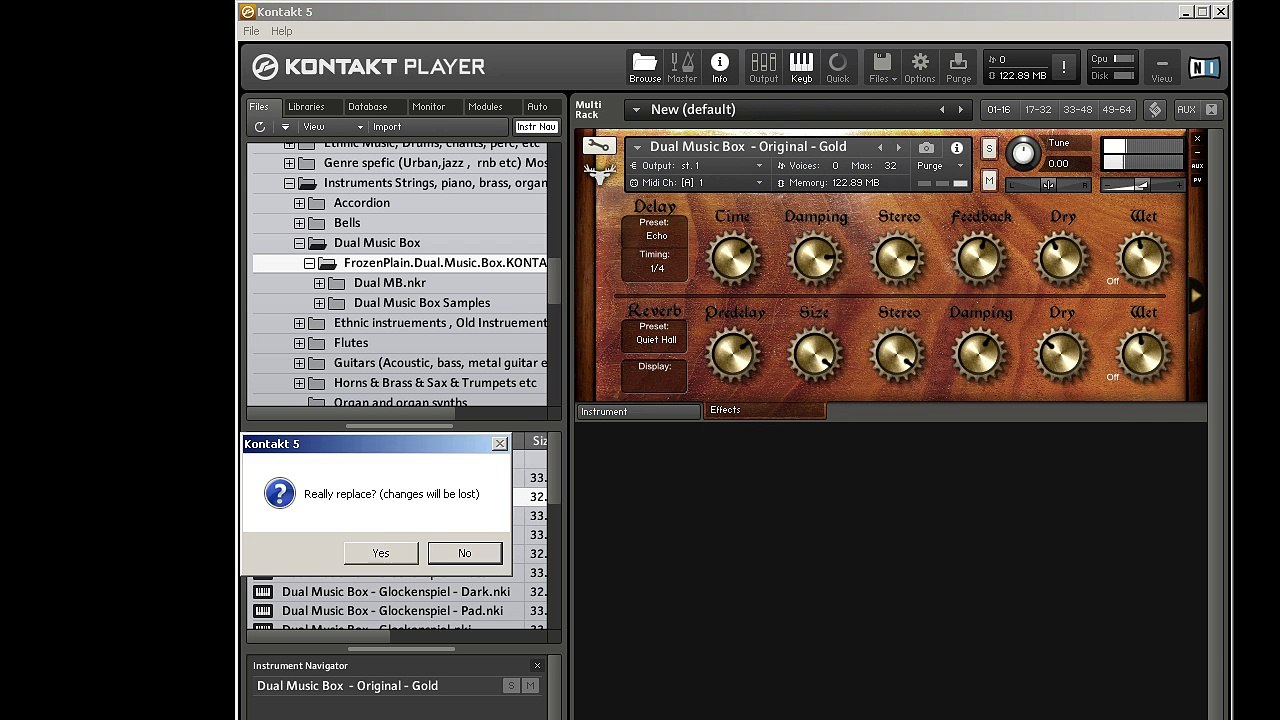The width and height of the screenshot is (1280, 720).
Task: Confirm replace with Yes button
Action: tap(381, 553)
